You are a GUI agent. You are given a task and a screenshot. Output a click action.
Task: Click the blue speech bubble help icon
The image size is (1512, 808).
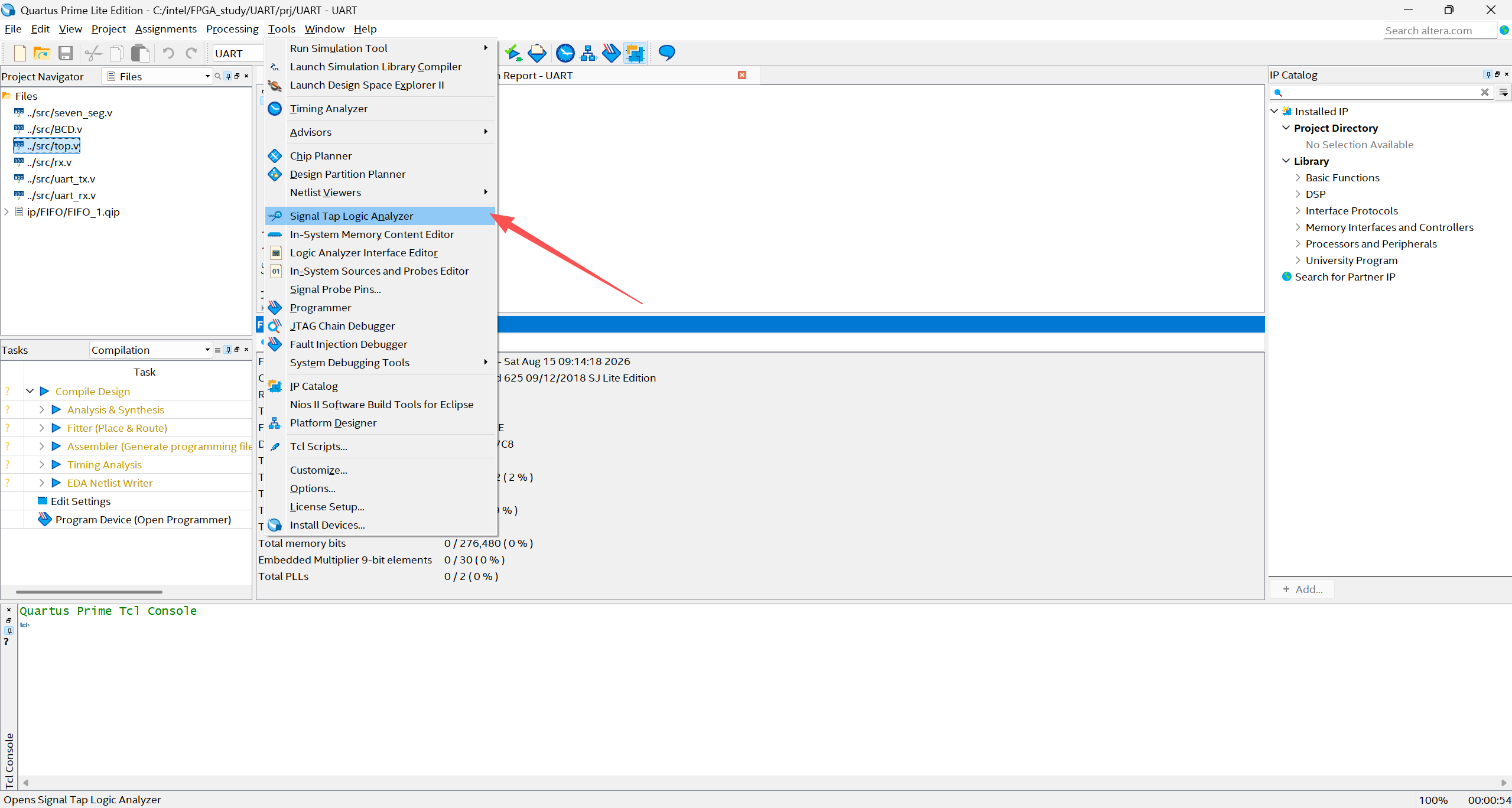pyautogui.click(x=667, y=53)
